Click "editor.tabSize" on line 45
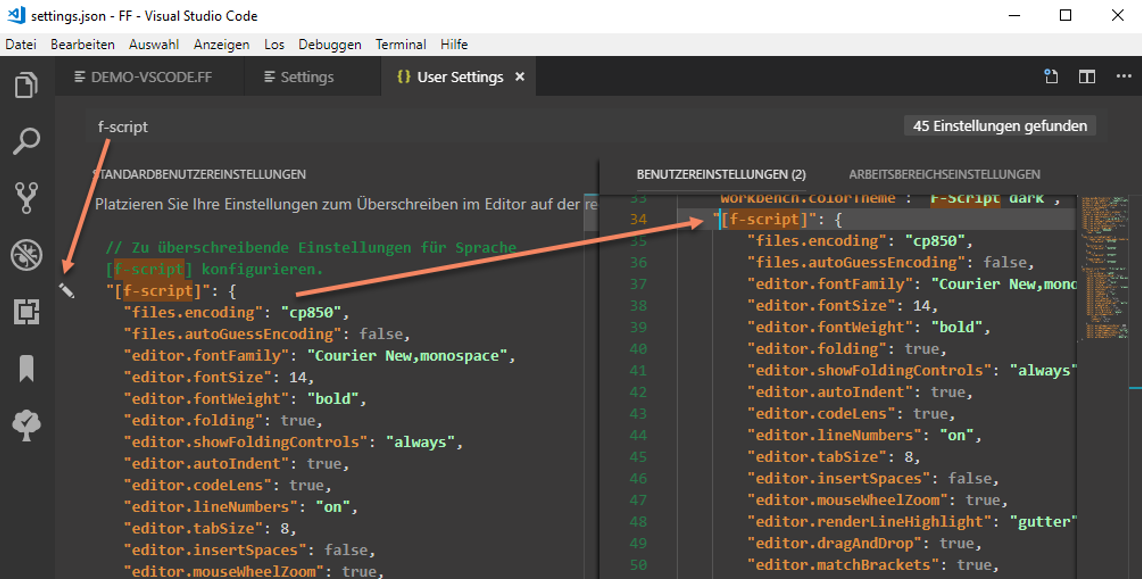The width and height of the screenshot is (1142, 579). coord(817,457)
